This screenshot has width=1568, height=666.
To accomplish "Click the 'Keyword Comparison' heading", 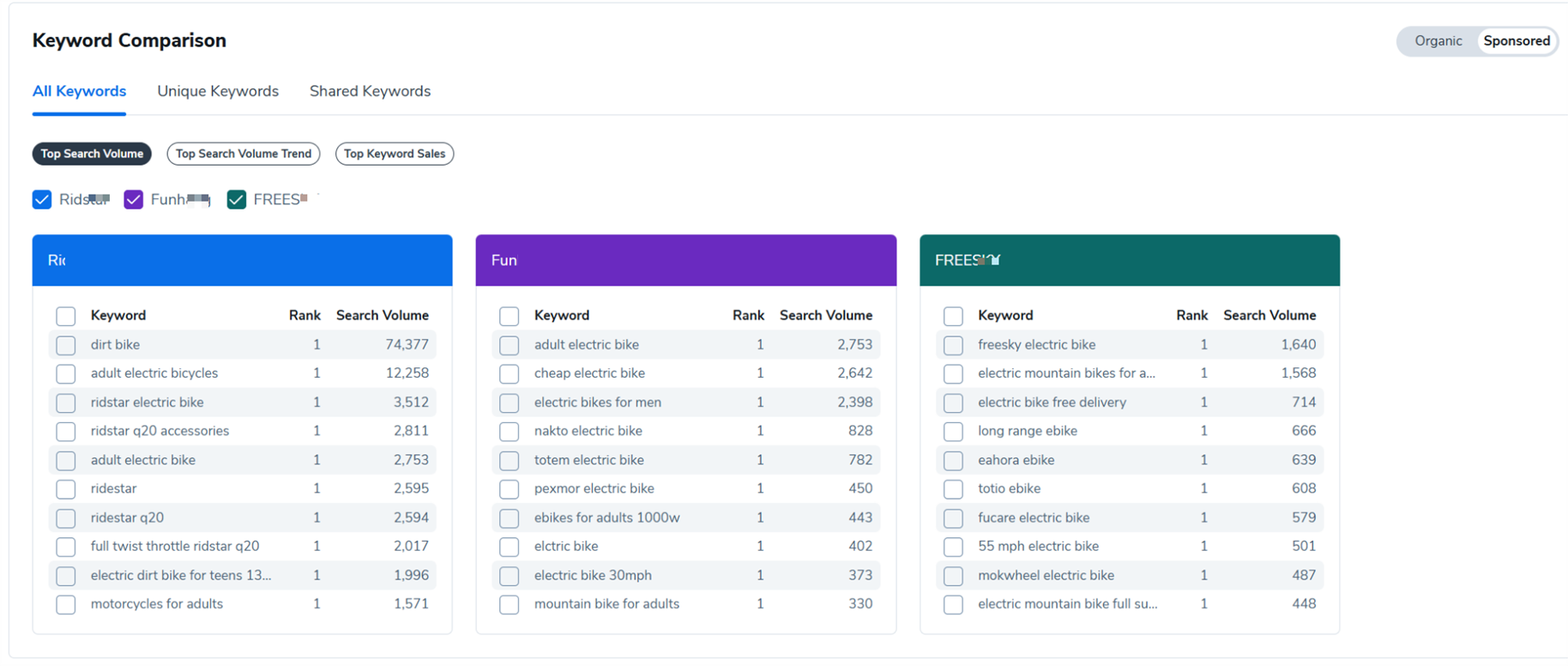I will [x=130, y=40].
